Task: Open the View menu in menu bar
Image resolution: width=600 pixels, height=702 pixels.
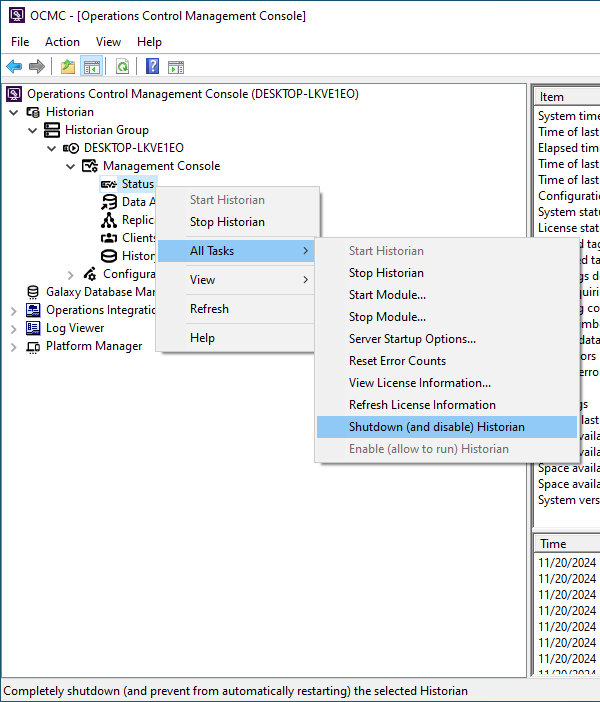Action: [x=108, y=42]
